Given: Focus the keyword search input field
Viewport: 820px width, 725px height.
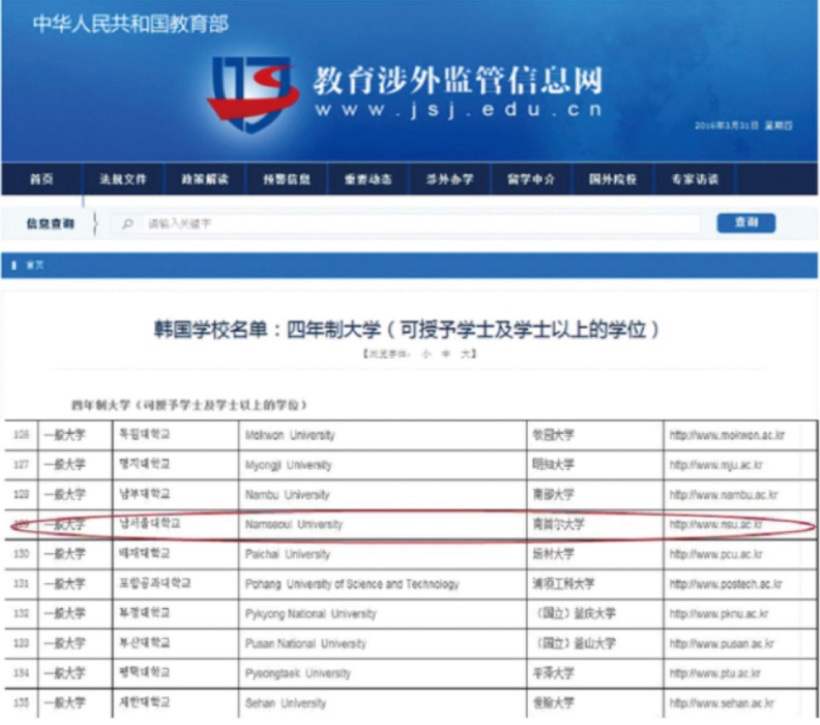Looking at the screenshot, I should pyautogui.click(x=406, y=224).
